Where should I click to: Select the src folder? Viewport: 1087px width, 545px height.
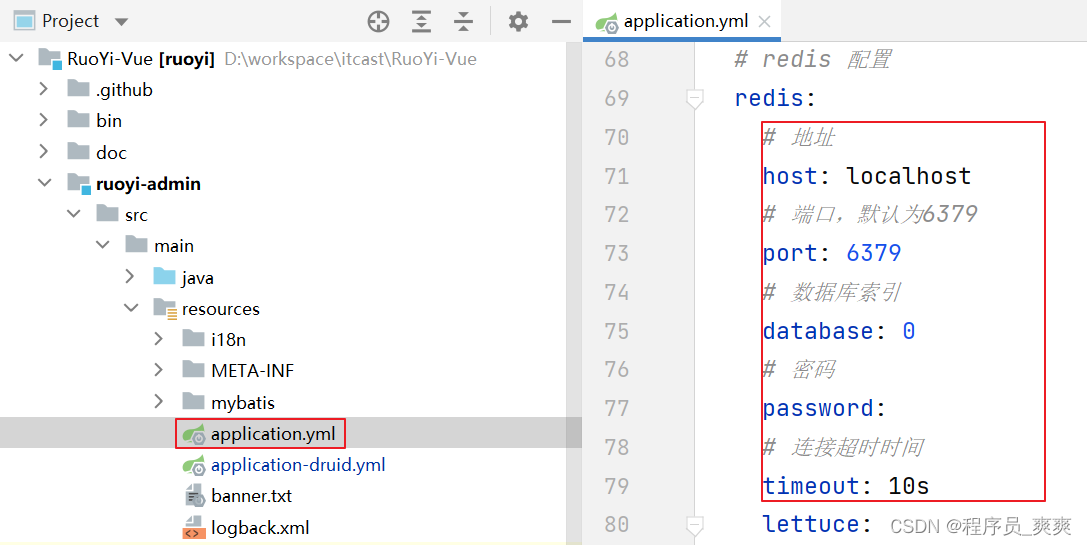[x=137, y=215]
